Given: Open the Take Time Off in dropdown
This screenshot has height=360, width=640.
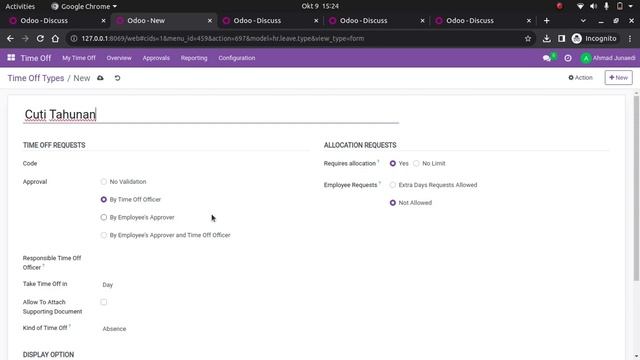Looking at the screenshot, I should (x=204, y=285).
